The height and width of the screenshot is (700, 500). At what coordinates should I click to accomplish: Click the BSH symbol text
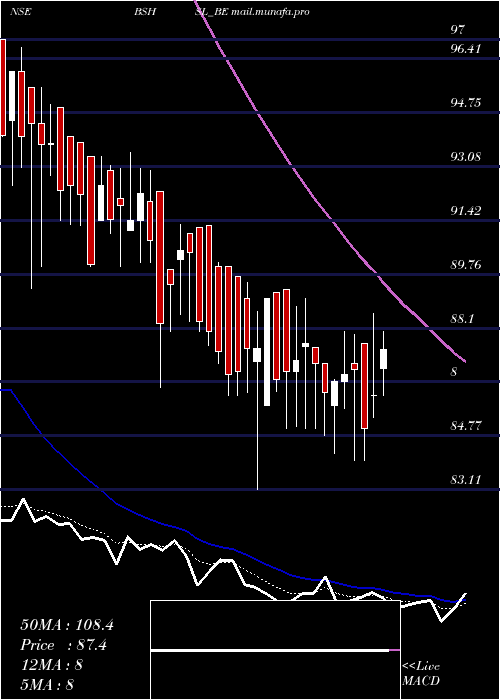point(145,12)
